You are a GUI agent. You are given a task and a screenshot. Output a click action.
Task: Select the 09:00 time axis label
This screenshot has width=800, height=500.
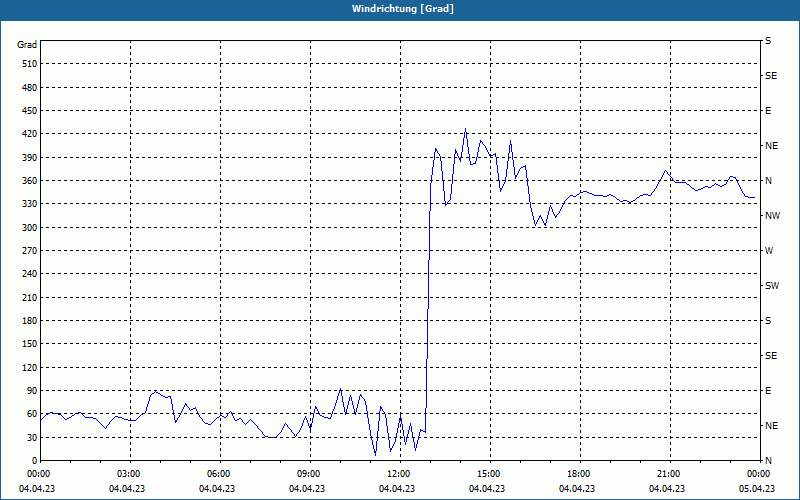(310, 474)
